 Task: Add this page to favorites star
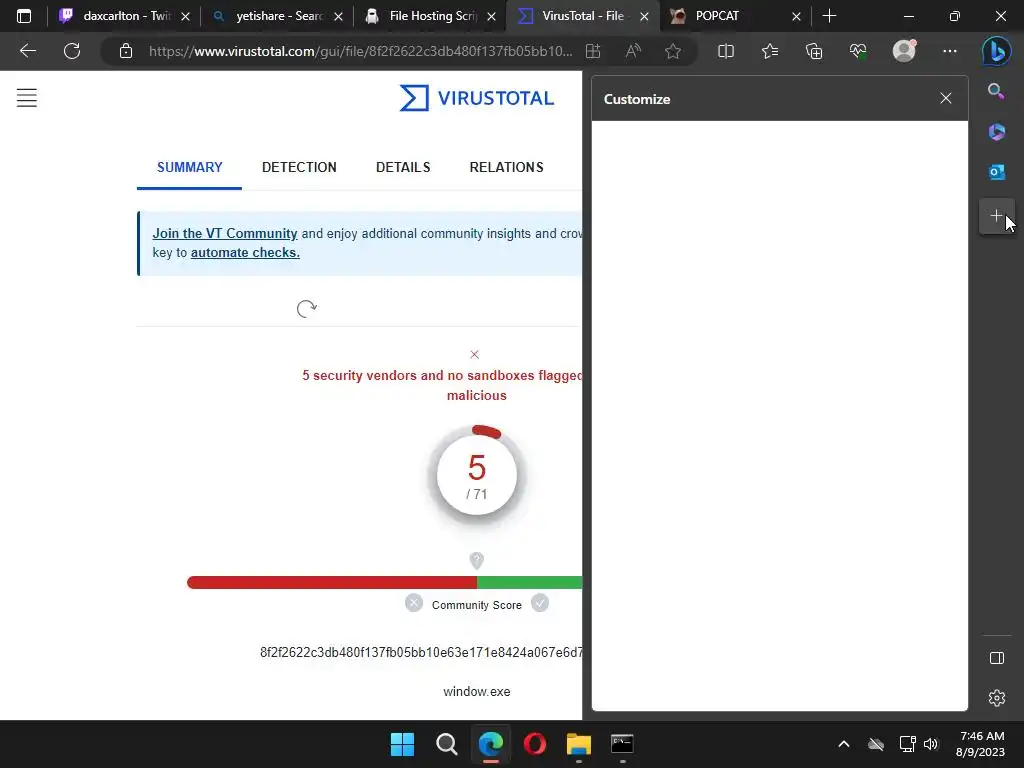tap(673, 51)
